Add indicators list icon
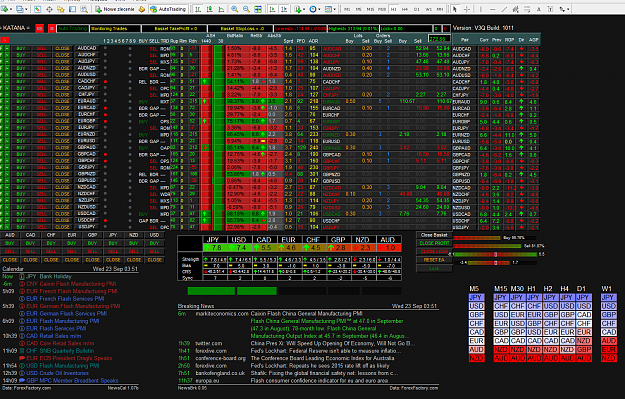Viewport: 625px width, 399px height. point(298,9)
